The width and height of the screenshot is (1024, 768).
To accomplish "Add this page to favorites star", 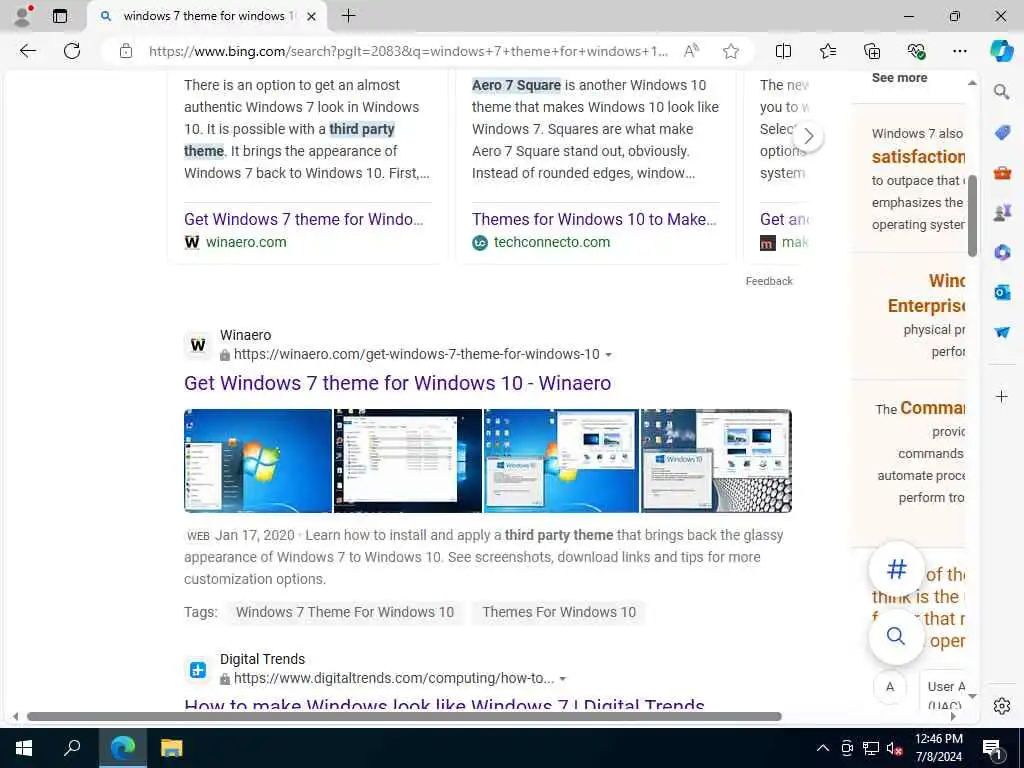I will click(x=731, y=51).
